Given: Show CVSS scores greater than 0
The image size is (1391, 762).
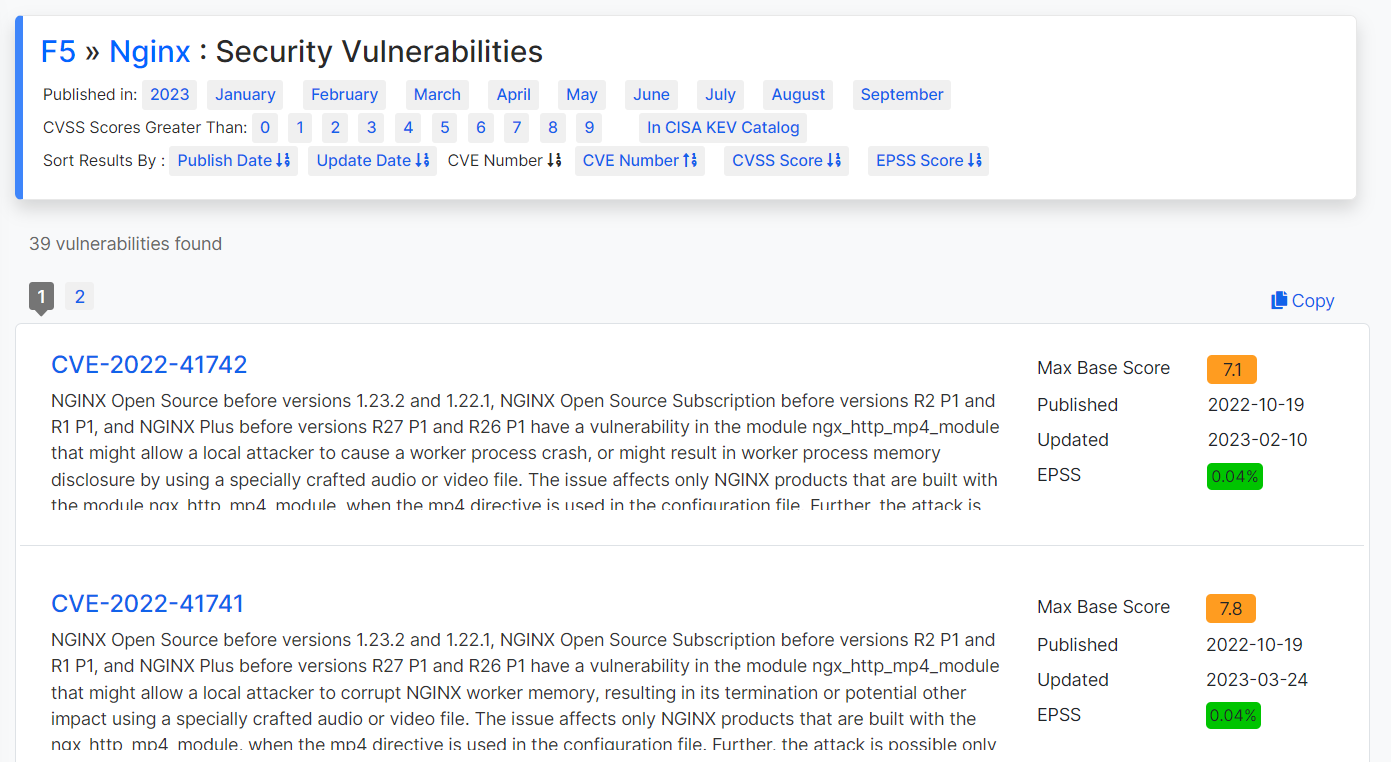Looking at the screenshot, I should click(x=264, y=127).
